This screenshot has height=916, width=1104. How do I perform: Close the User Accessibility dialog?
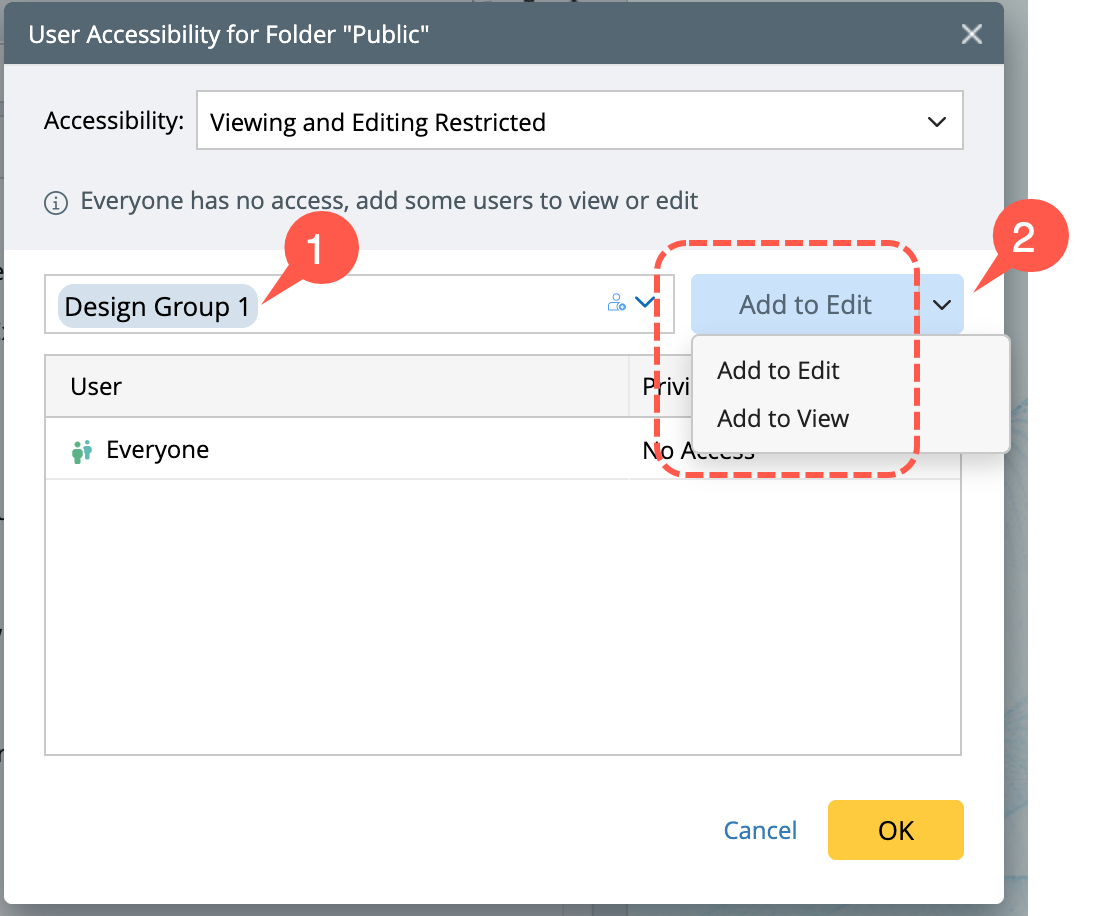(971, 35)
